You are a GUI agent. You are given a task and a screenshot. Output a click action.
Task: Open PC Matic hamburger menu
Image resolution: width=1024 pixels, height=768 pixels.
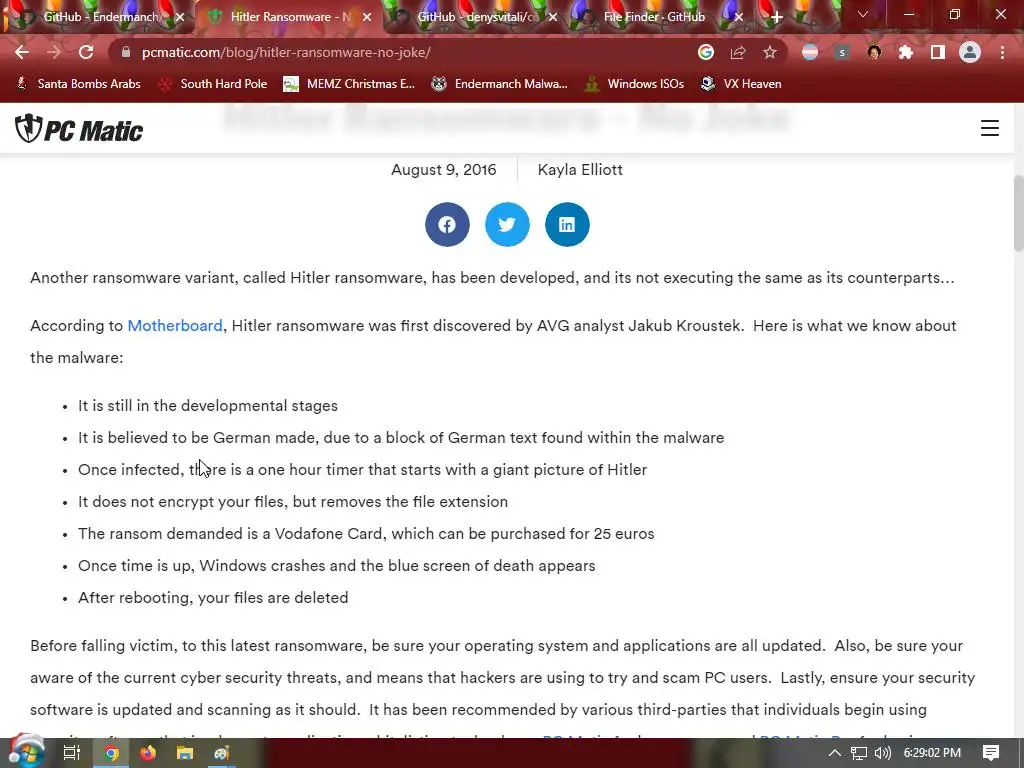(990, 128)
